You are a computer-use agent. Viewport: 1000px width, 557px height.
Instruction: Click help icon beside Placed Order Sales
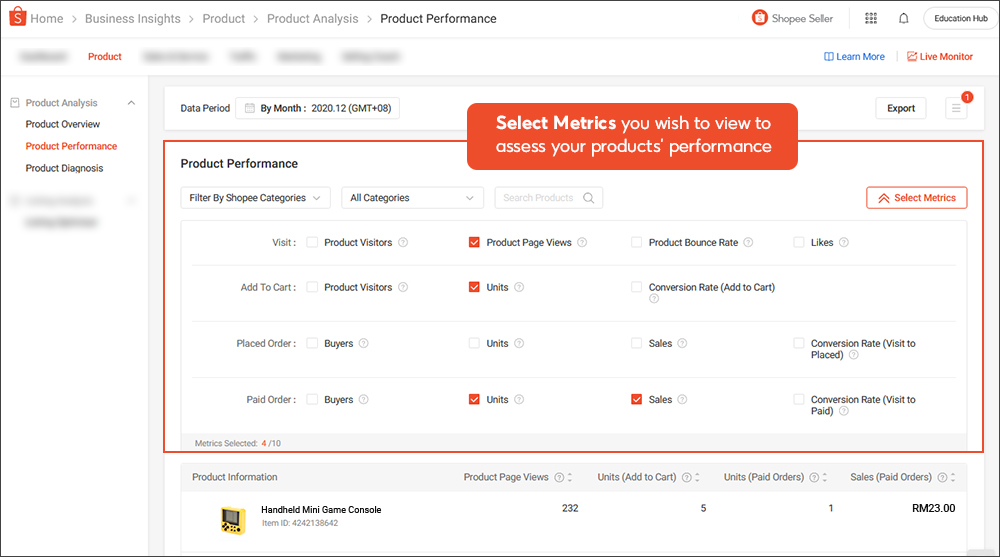tap(682, 343)
